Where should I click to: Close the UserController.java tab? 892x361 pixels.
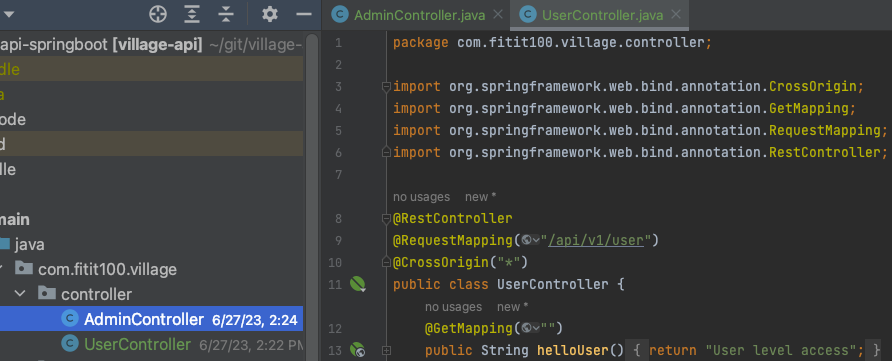[676, 15]
